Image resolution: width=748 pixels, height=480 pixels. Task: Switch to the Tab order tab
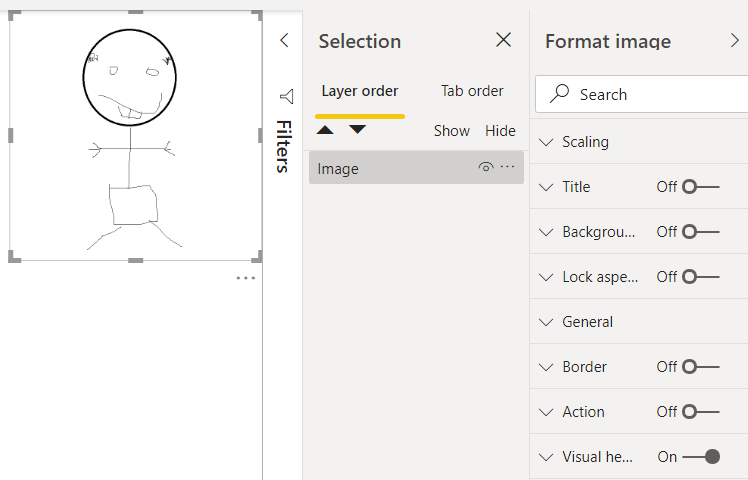[x=472, y=91]
